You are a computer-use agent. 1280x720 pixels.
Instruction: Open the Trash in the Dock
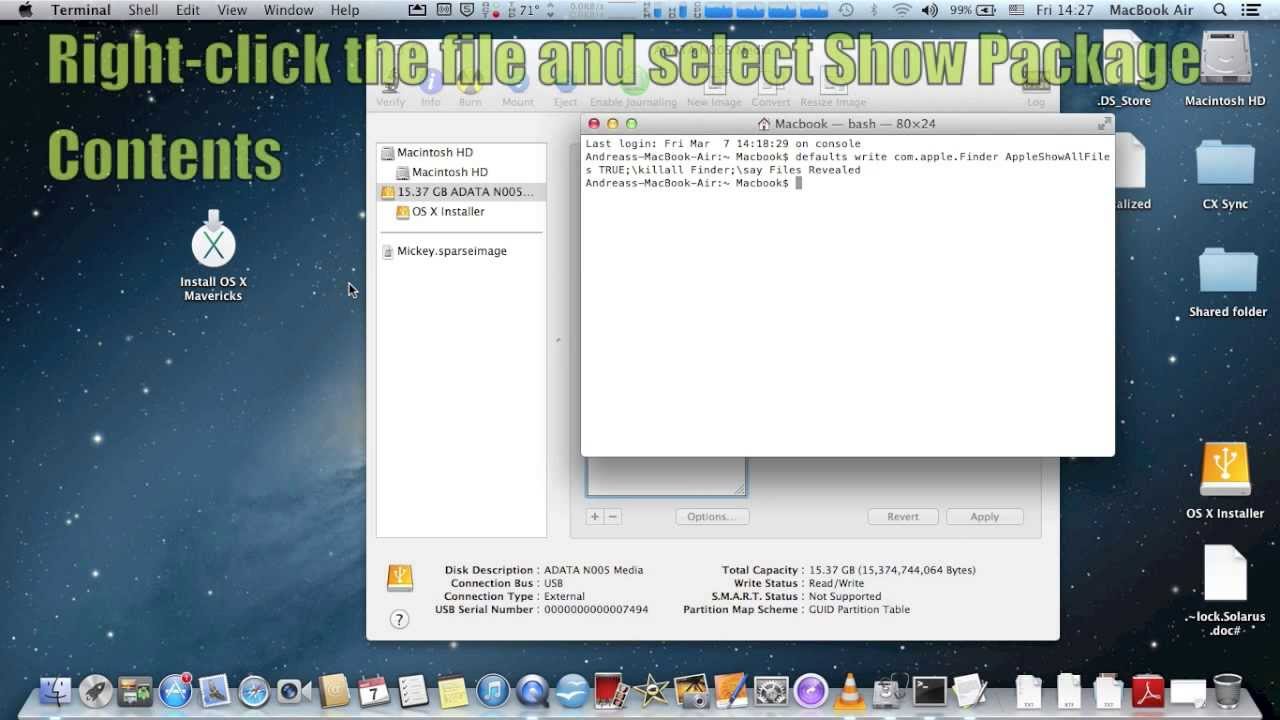point(1227,691)
